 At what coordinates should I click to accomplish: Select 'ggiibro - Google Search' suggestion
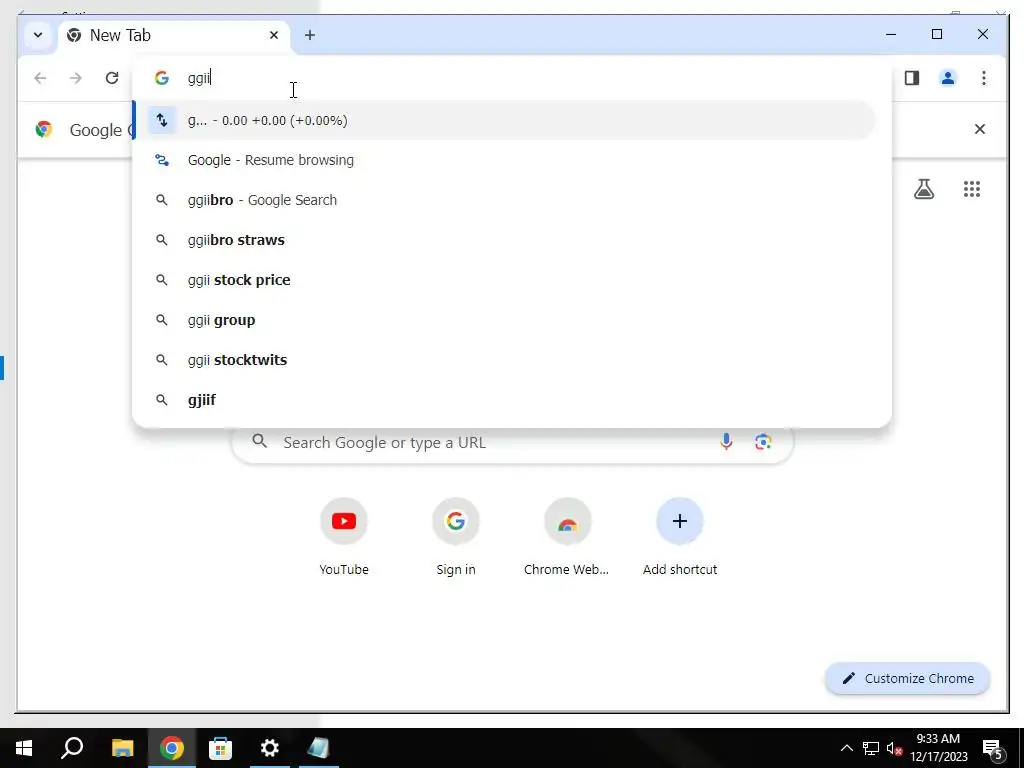(x=504, y=200)
